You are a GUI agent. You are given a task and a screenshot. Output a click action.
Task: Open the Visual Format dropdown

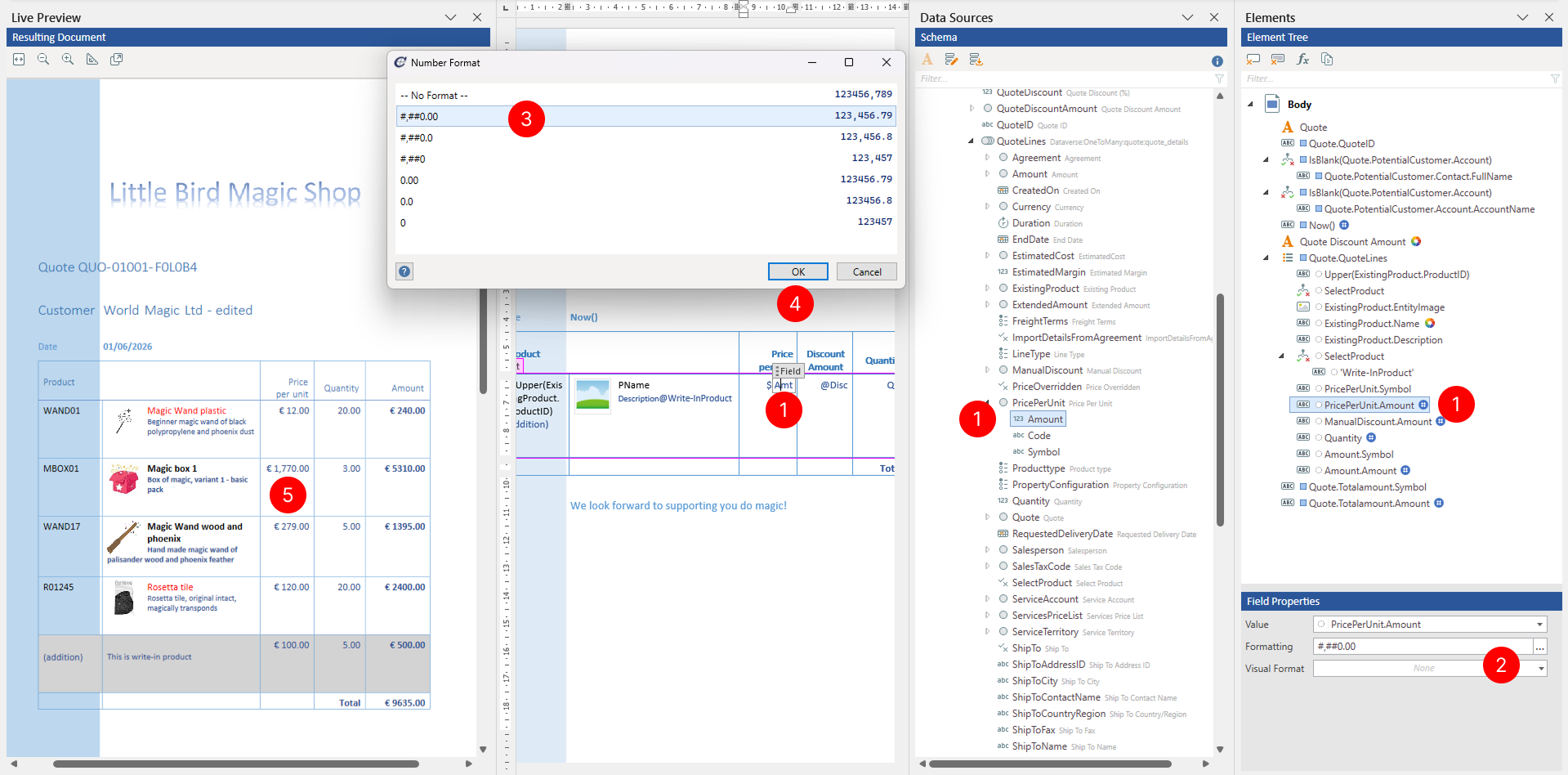tap(1541, 669)
